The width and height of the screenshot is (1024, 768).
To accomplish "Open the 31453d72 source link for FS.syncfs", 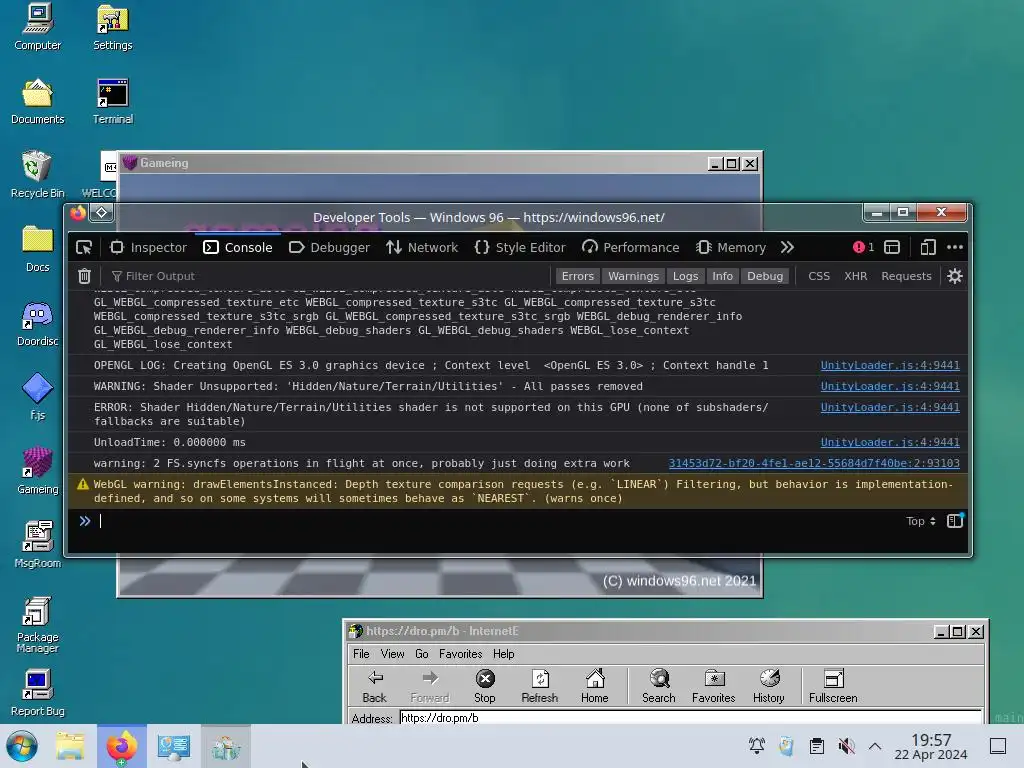I will [814, 464].
